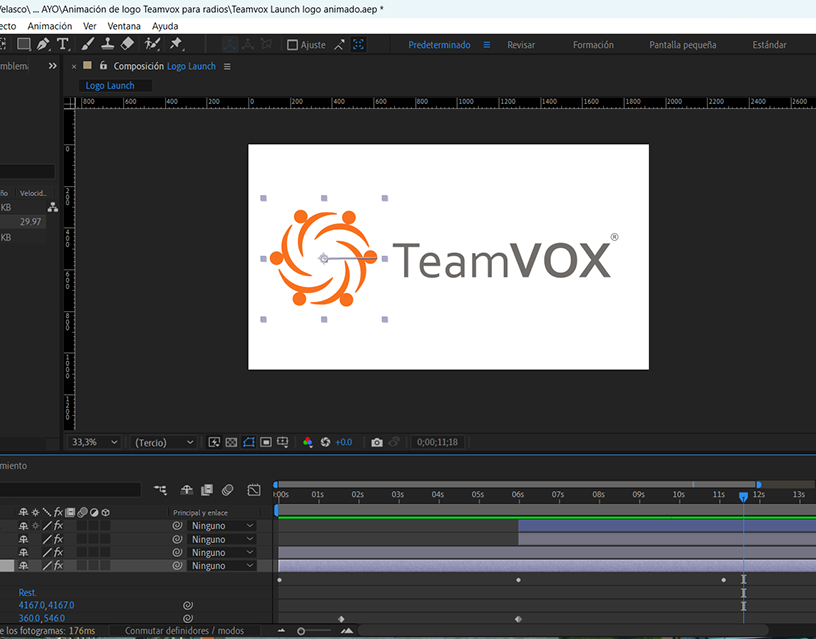Open third layer's Ninguno parent dropdown
816x639 pixels.
[222, 553]
